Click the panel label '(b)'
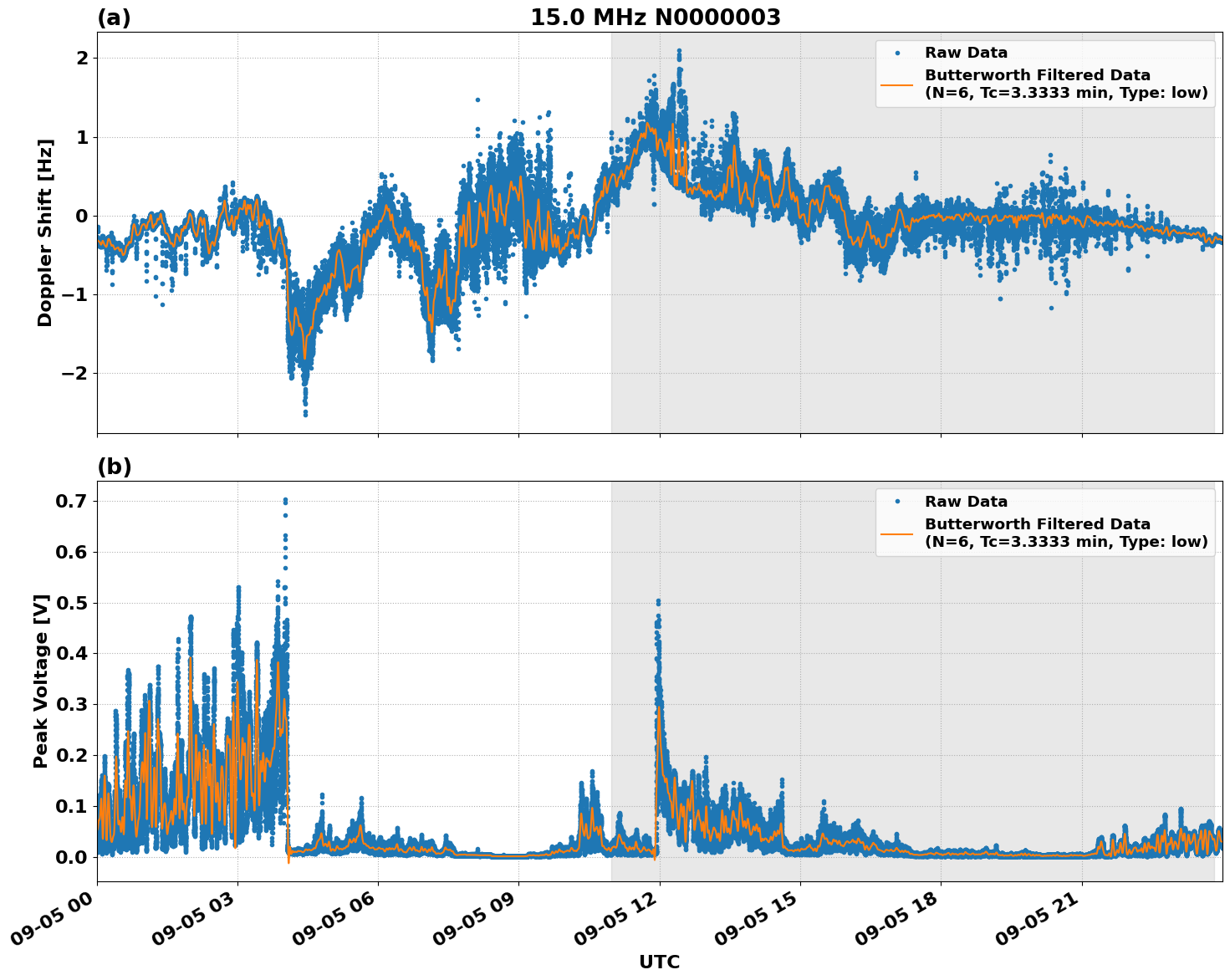The image size is (1230, 980). pyautogui.click(x=115, y=467)
